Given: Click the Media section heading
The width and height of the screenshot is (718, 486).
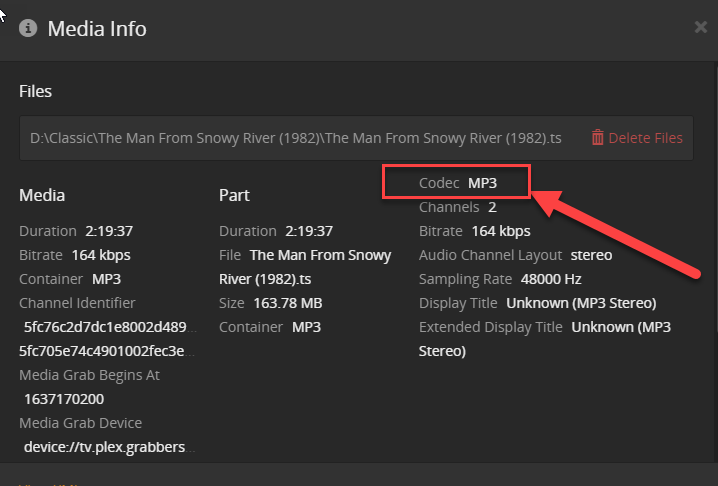Looking at the screenshot, I should point(42,195).
